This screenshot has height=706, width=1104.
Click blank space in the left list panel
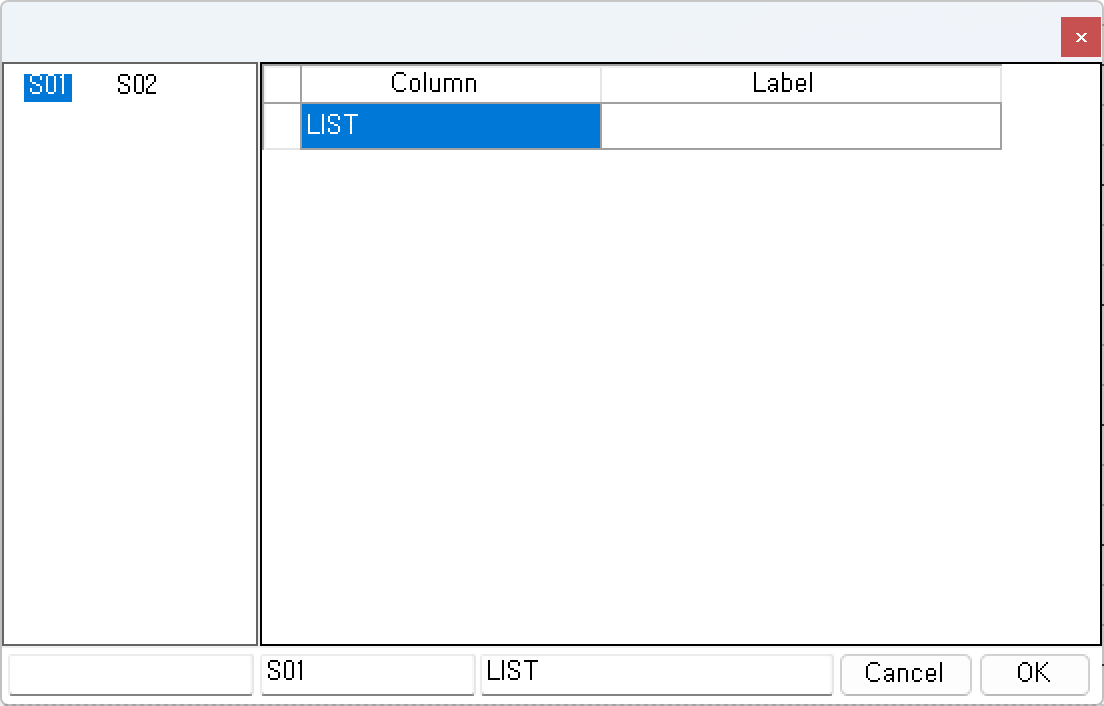130,370
